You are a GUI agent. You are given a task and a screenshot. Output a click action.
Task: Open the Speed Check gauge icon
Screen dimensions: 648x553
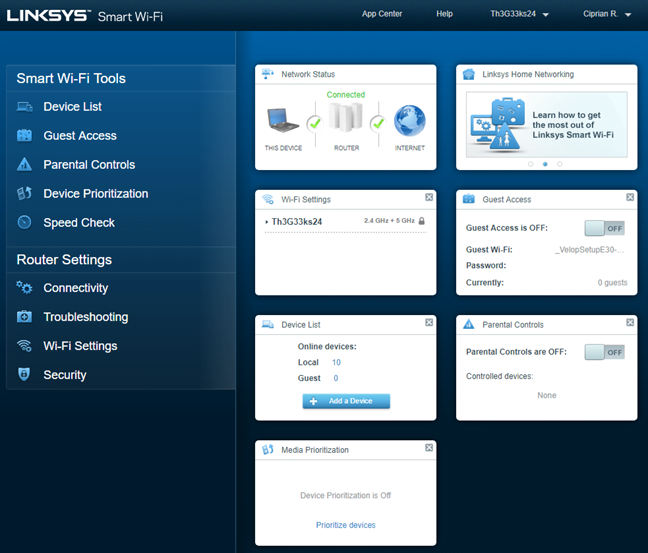tap(24, 222)
